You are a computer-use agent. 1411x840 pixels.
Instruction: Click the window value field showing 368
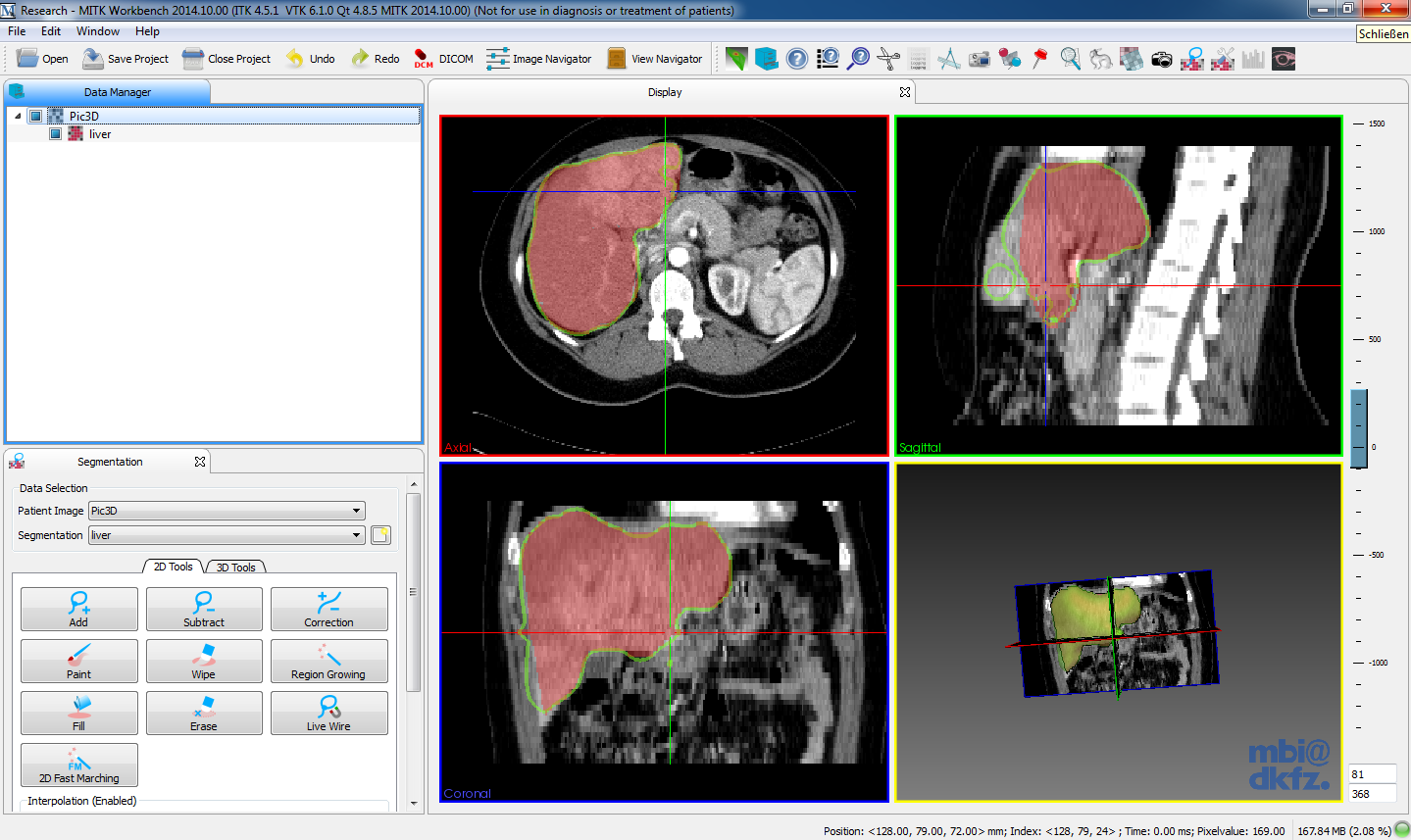click(1372, 794)
